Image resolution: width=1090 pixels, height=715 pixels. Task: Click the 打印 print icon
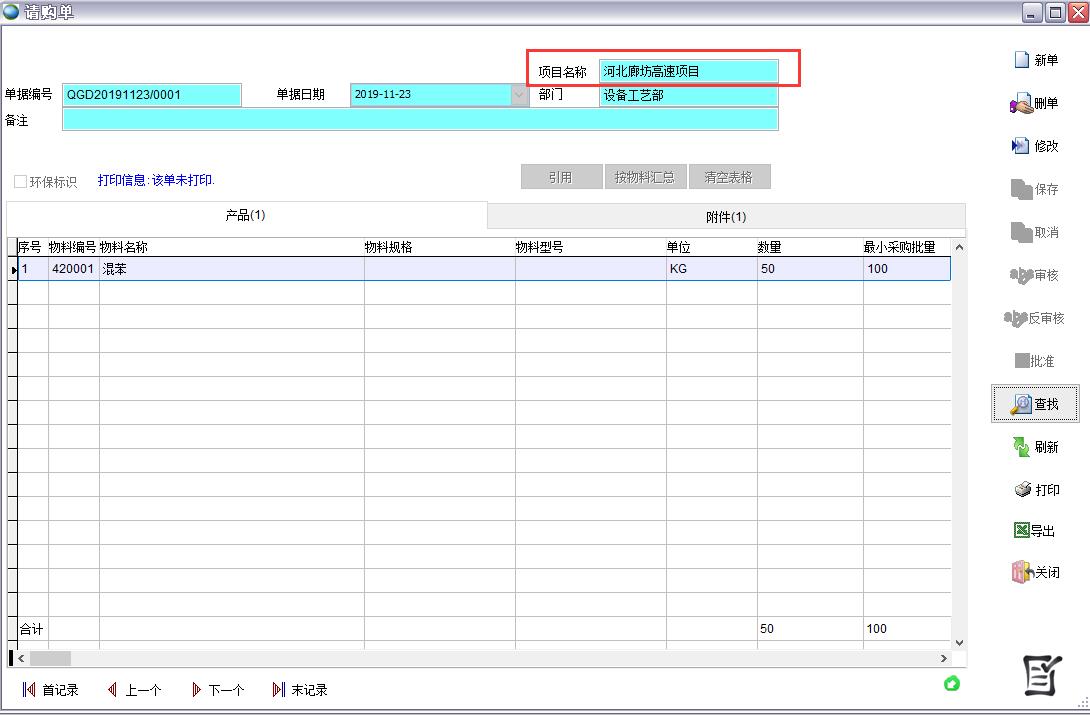pos(1022,490)
